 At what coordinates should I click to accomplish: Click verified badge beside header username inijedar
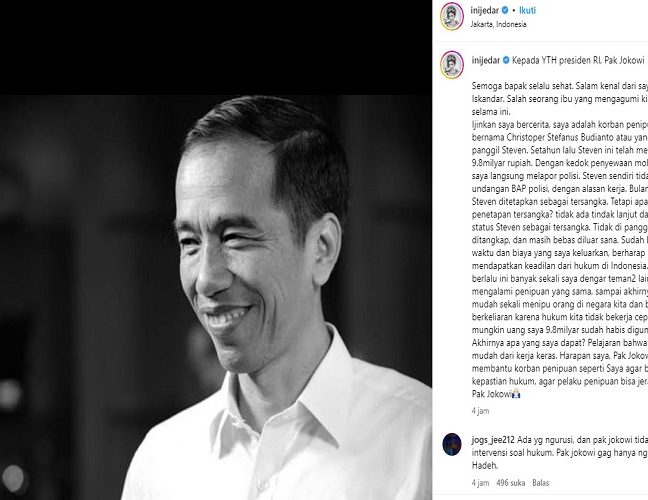pos(505,10)
